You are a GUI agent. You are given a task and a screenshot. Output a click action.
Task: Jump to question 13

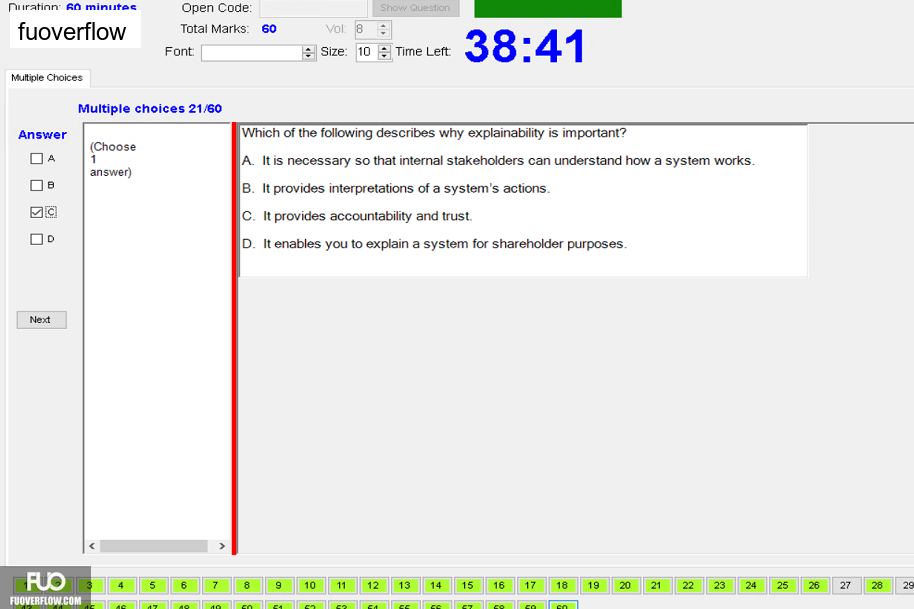(405, 585)
